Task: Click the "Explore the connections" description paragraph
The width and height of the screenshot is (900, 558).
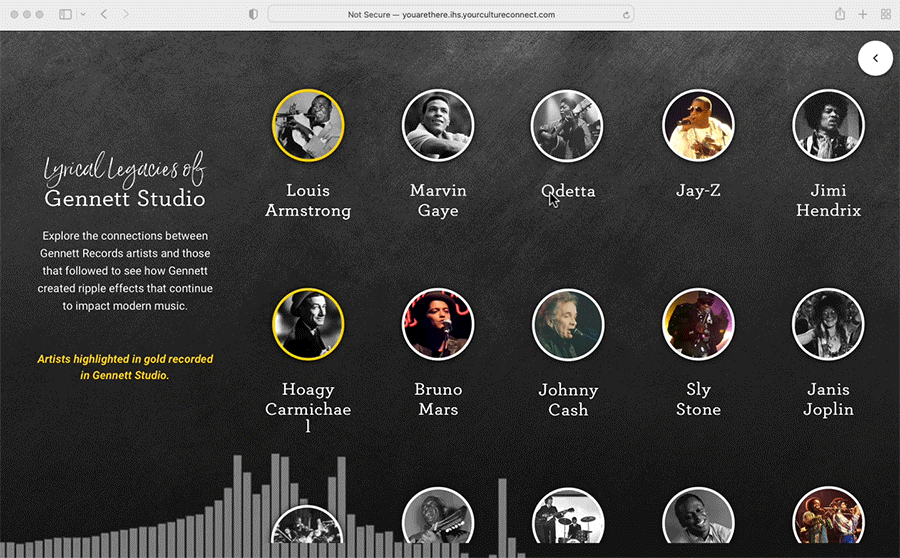Action: click(125, 270)
